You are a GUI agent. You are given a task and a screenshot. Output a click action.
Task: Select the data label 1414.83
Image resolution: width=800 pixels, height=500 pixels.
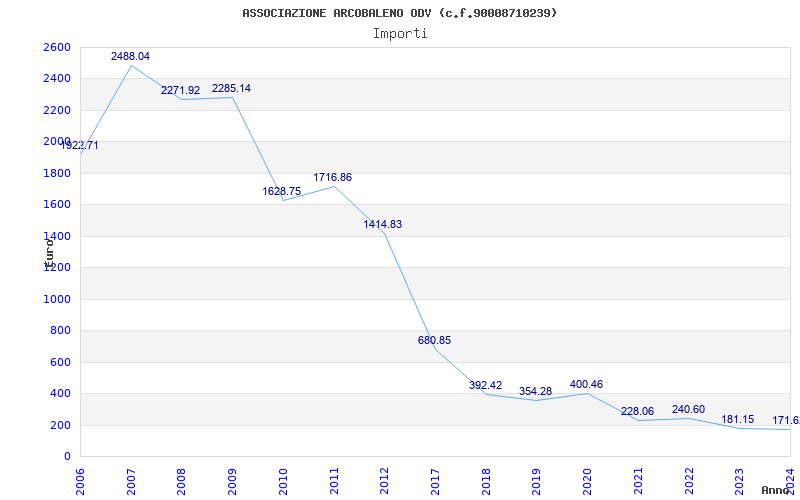(383, 224)
